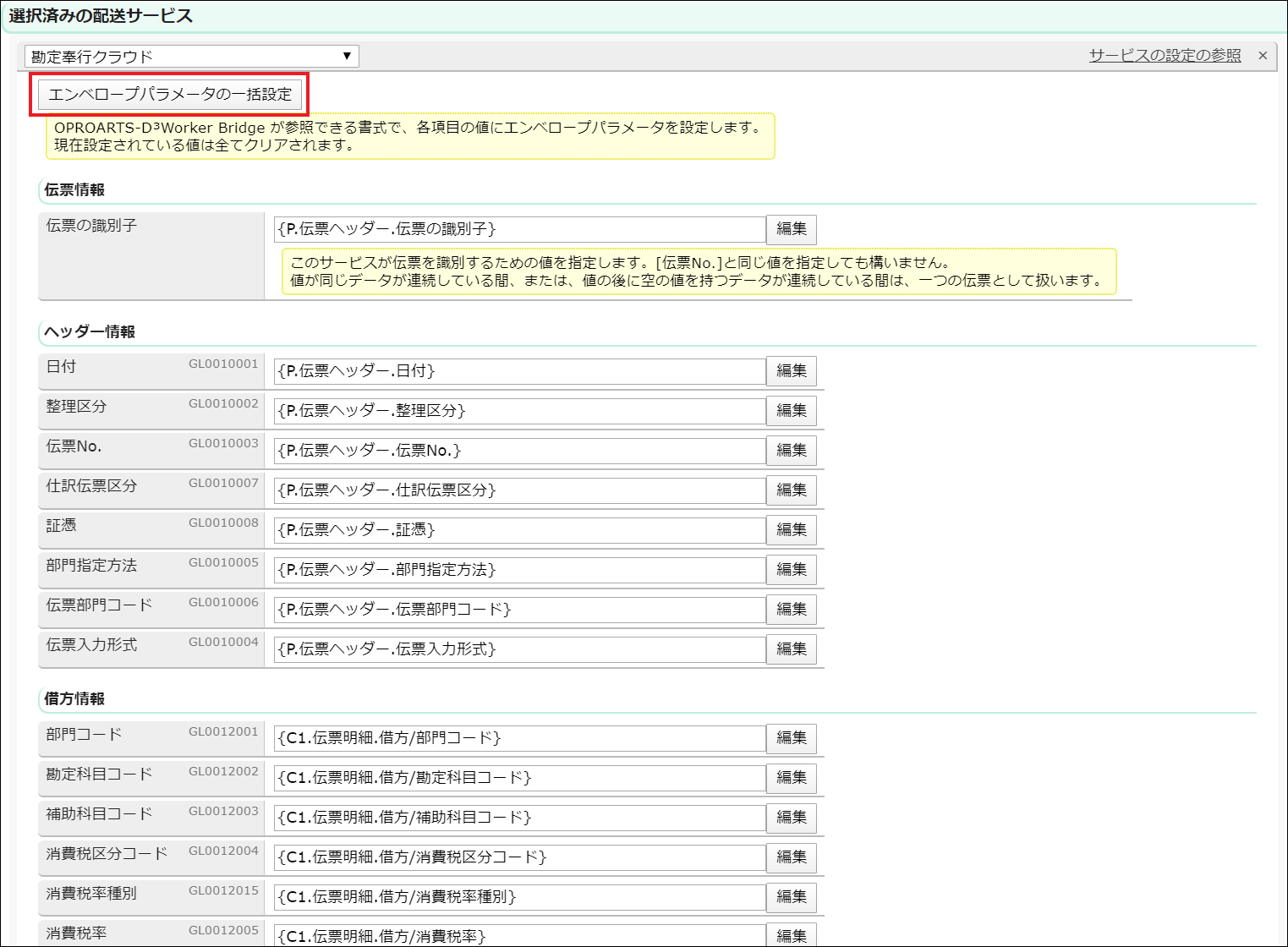Open the 勘定奉行クラウド service dropdown
This screenshot has width=1288, height=947.
coord(191,57)
